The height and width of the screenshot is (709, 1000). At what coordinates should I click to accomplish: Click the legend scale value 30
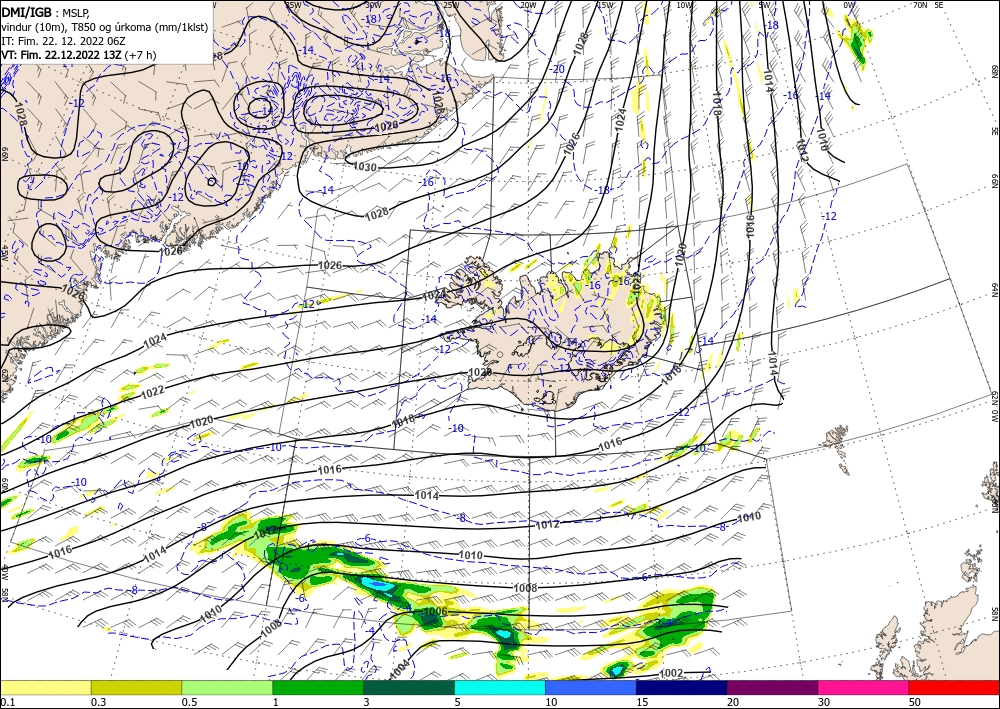click(x=825, y=702)
